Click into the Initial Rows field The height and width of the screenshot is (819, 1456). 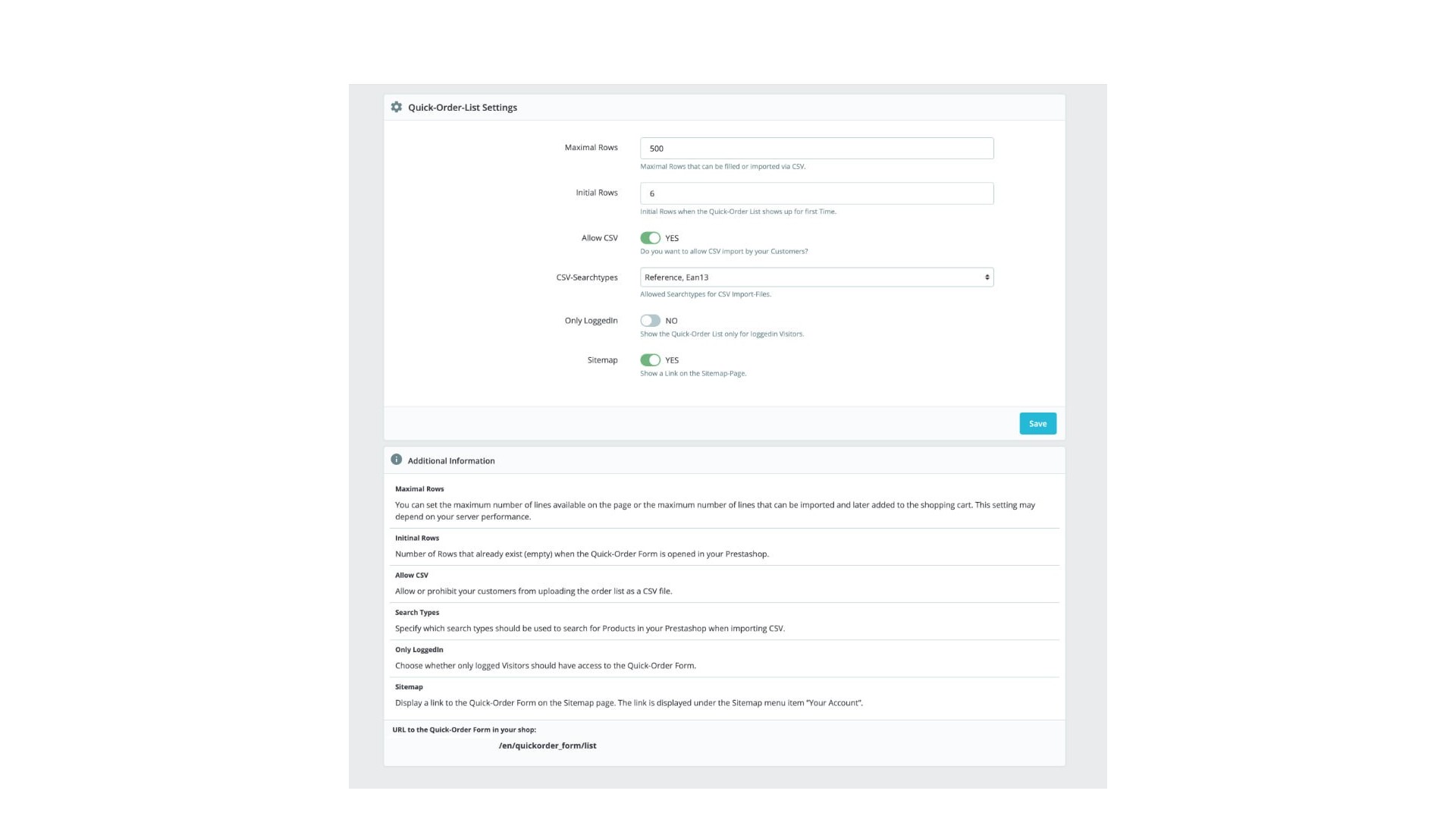point(816,193)
